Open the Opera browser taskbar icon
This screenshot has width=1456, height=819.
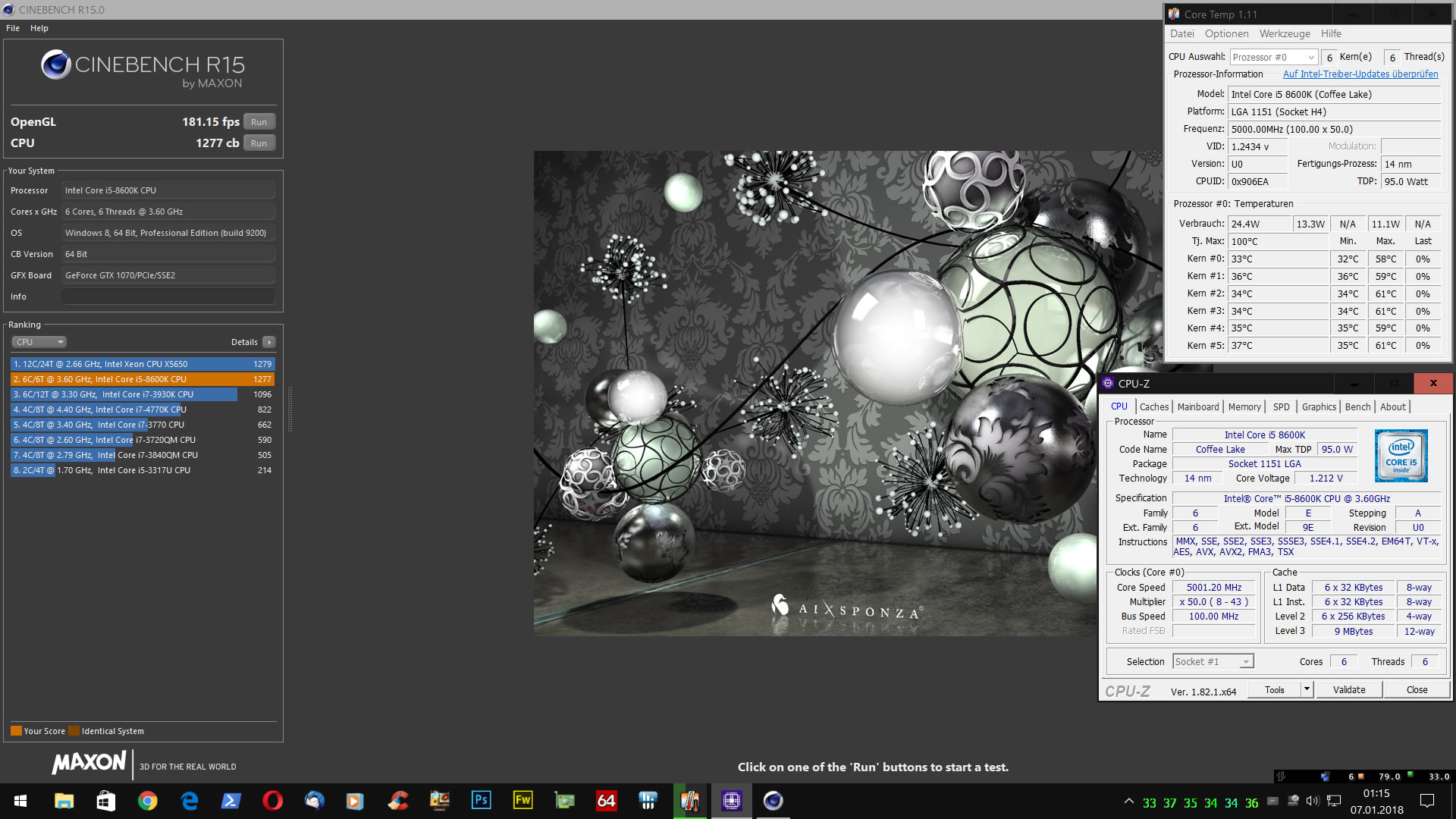click(x=272, y=801)
